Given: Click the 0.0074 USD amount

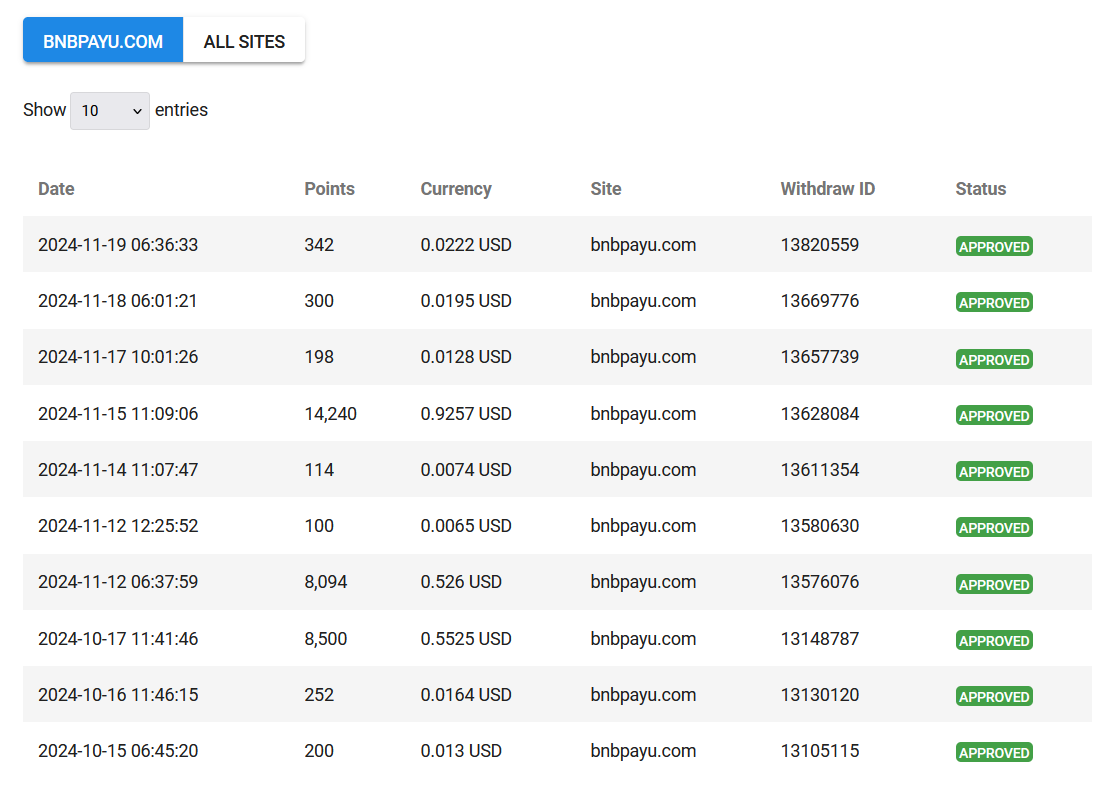Looking at the screenshot, I should (x=466, y=470).
